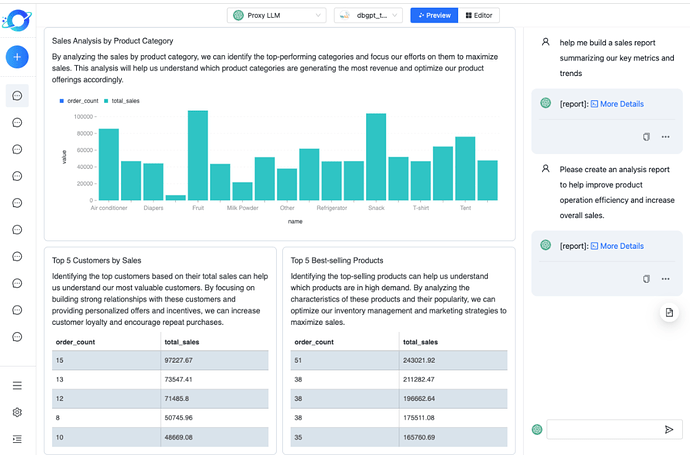Click the settings gear icon in sidebar
The height and width of the screenshot is (455, 690).
[x=17, y=412]
